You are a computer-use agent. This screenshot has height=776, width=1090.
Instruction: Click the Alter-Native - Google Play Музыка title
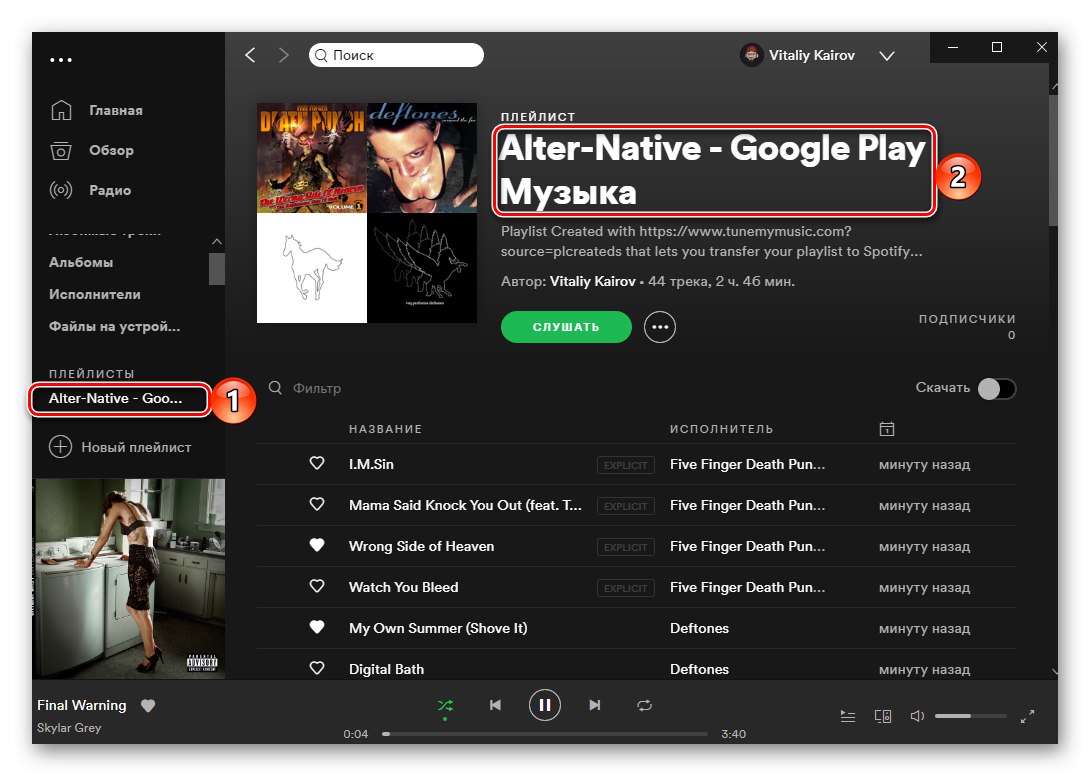pyautogui.click(x=712, y=170)
